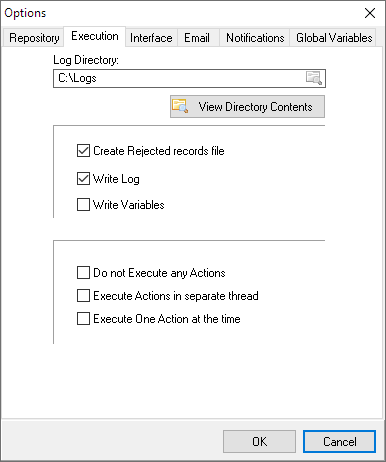The width and height of the screenshot is (386, 462).
Task: Click the Log Directory label
Action: pyautogui.click(x=86, y=60)
